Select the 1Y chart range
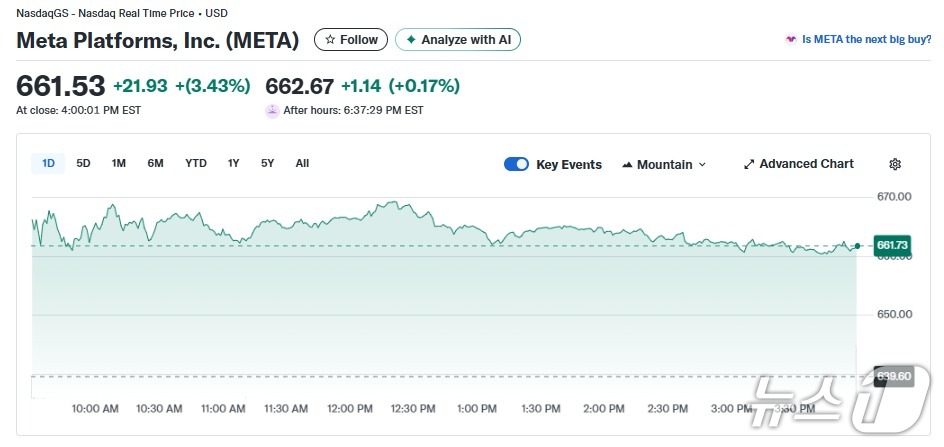This screenshot has height=447, width=944. (233, 163)
